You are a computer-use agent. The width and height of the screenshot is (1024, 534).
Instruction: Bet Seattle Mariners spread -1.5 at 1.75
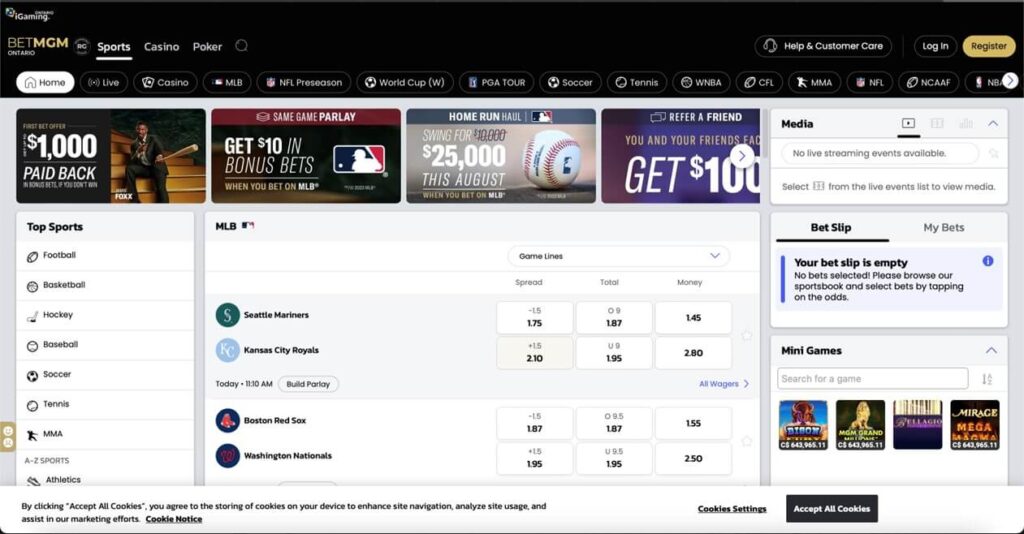[534, 317]
